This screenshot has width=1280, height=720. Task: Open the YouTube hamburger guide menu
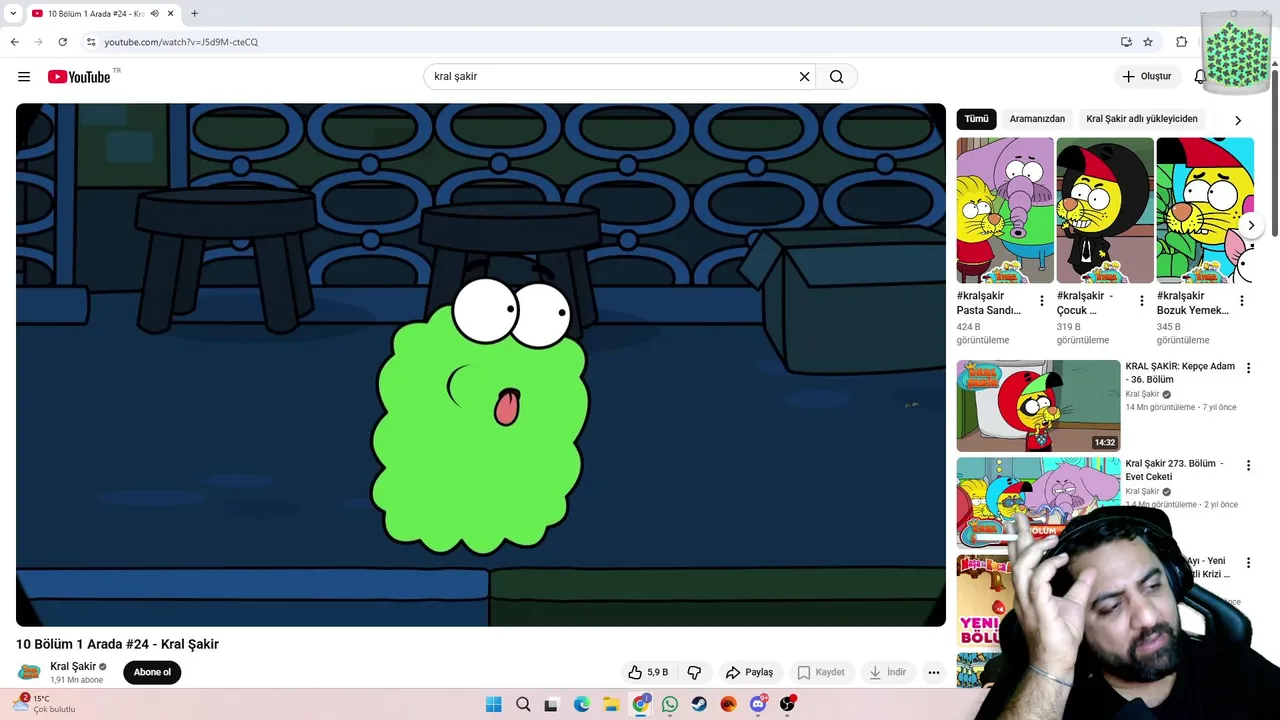coord(24,77)
